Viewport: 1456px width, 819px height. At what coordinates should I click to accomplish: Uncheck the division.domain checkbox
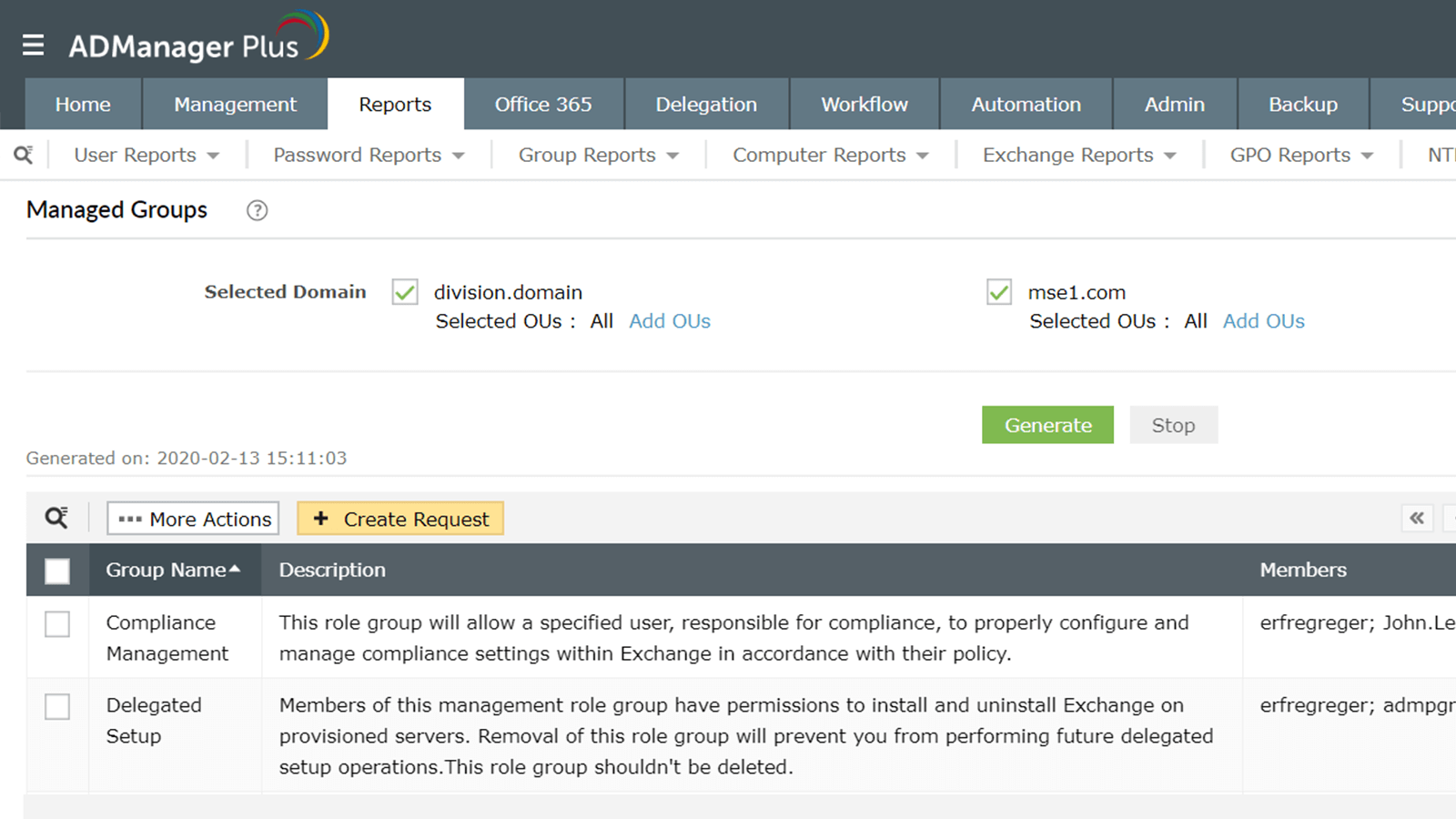[x=405, y=292]
